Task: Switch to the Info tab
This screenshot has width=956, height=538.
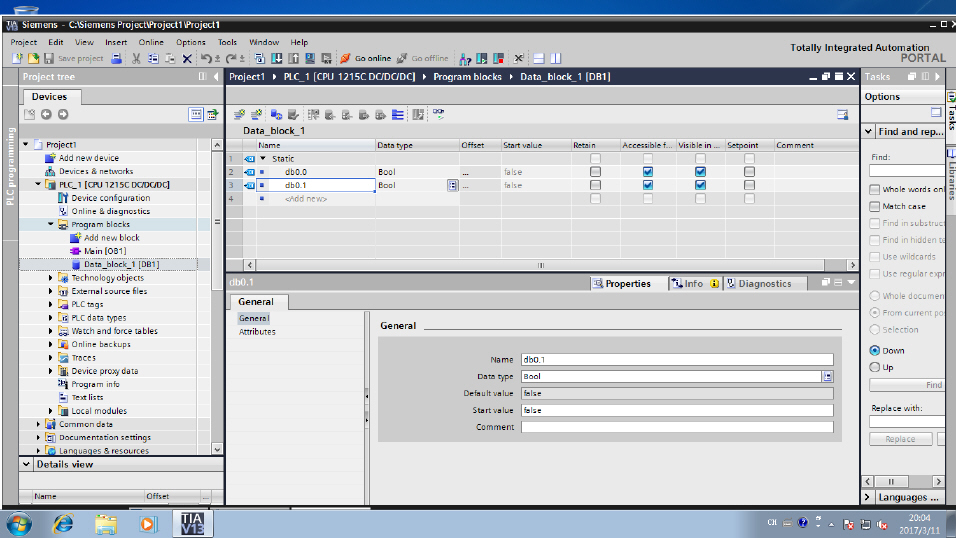Action: [x=694, y=284]
